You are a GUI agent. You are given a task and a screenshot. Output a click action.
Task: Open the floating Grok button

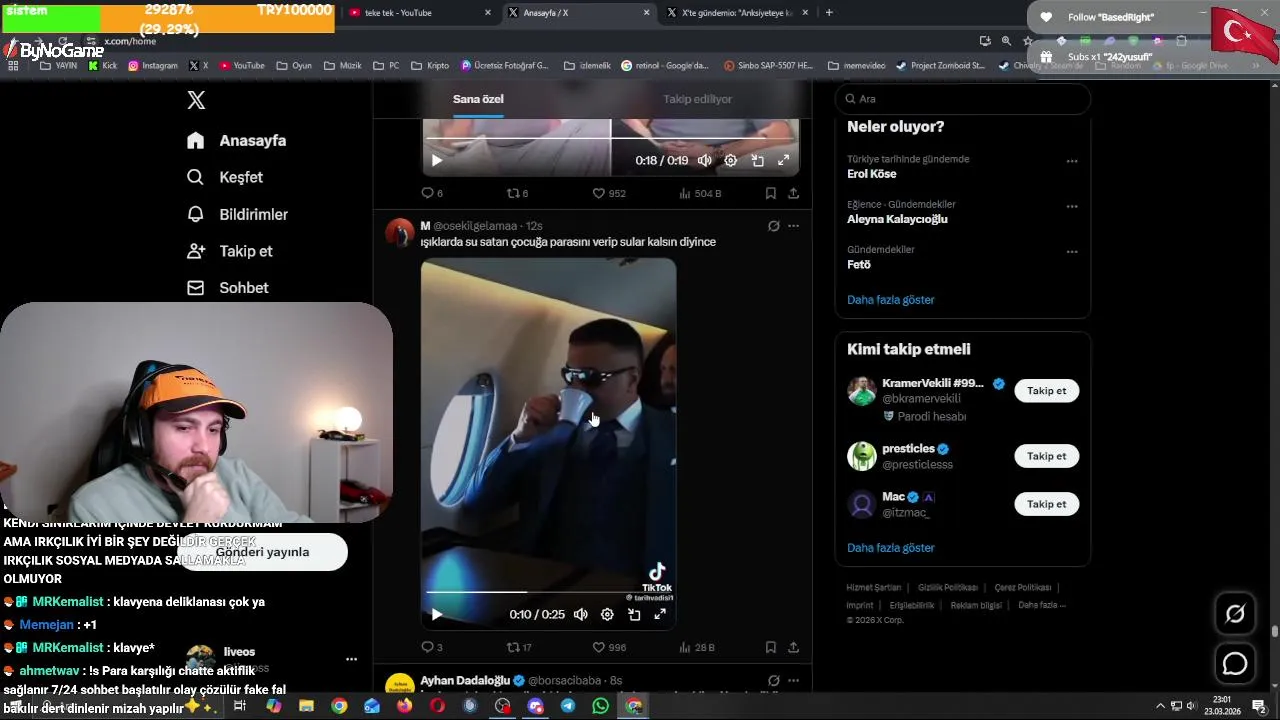[x=1235, y=614]
